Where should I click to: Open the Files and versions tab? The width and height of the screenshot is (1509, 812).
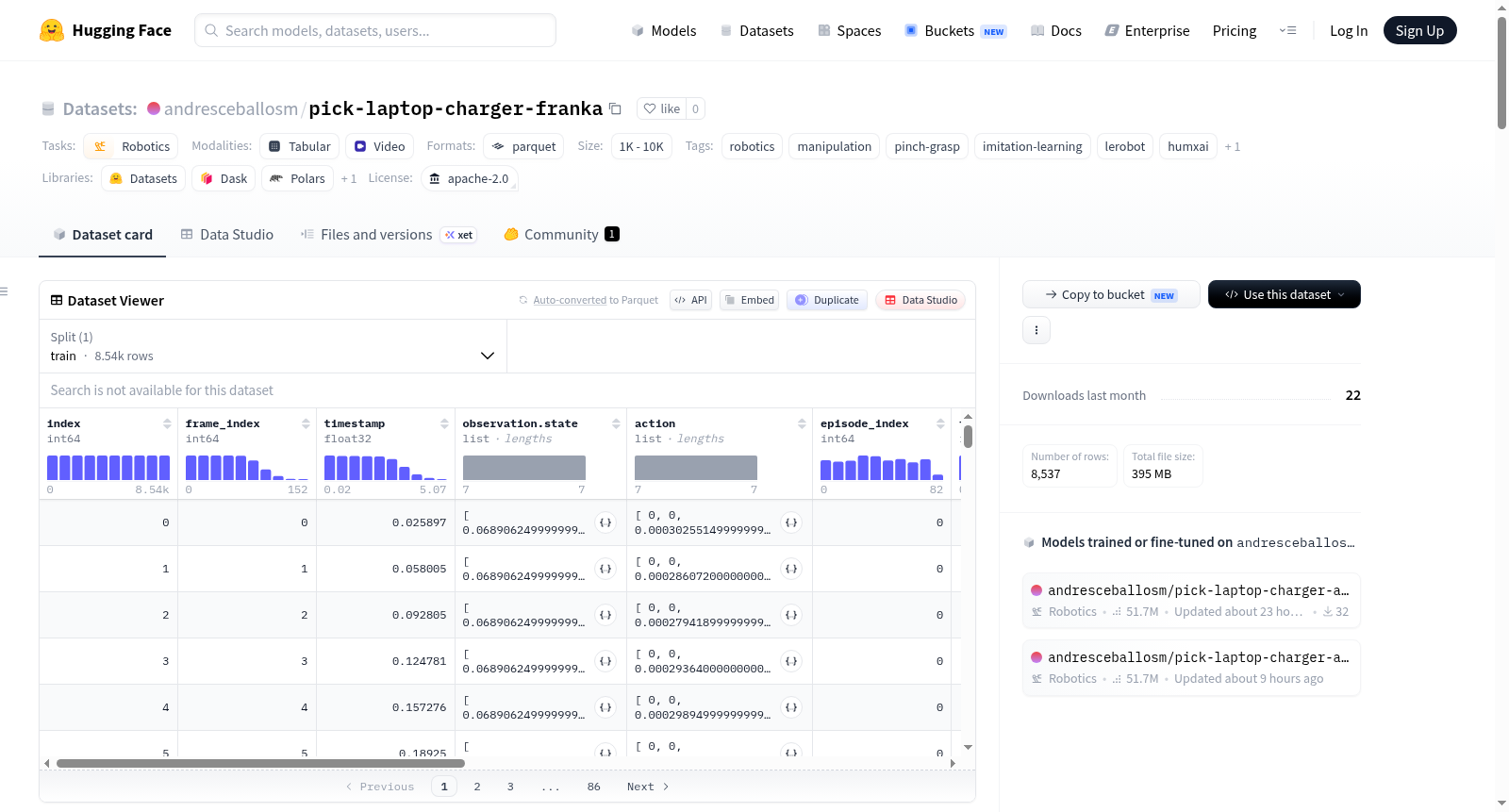(389, 235)
